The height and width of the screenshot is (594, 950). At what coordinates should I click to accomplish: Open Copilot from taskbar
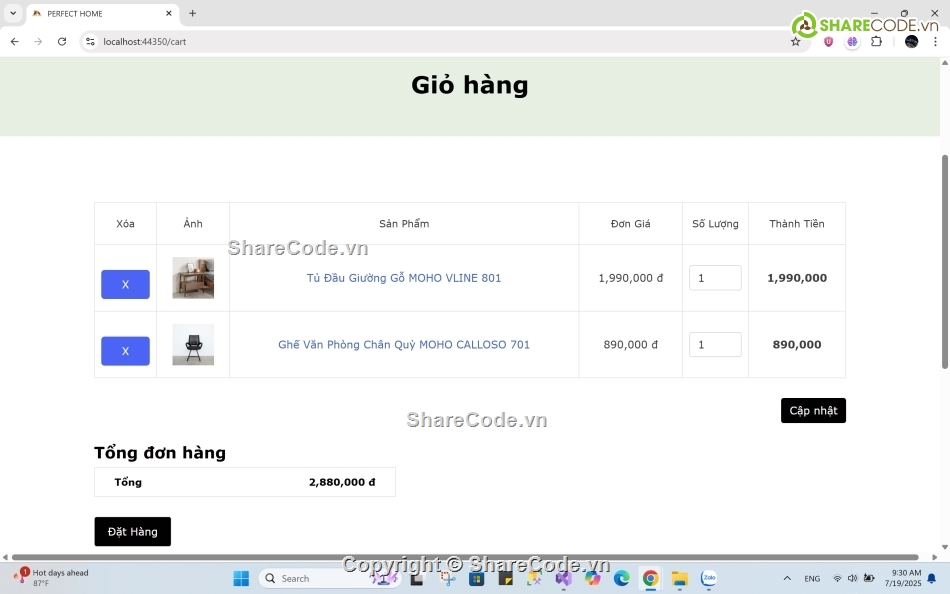[593, 579]
